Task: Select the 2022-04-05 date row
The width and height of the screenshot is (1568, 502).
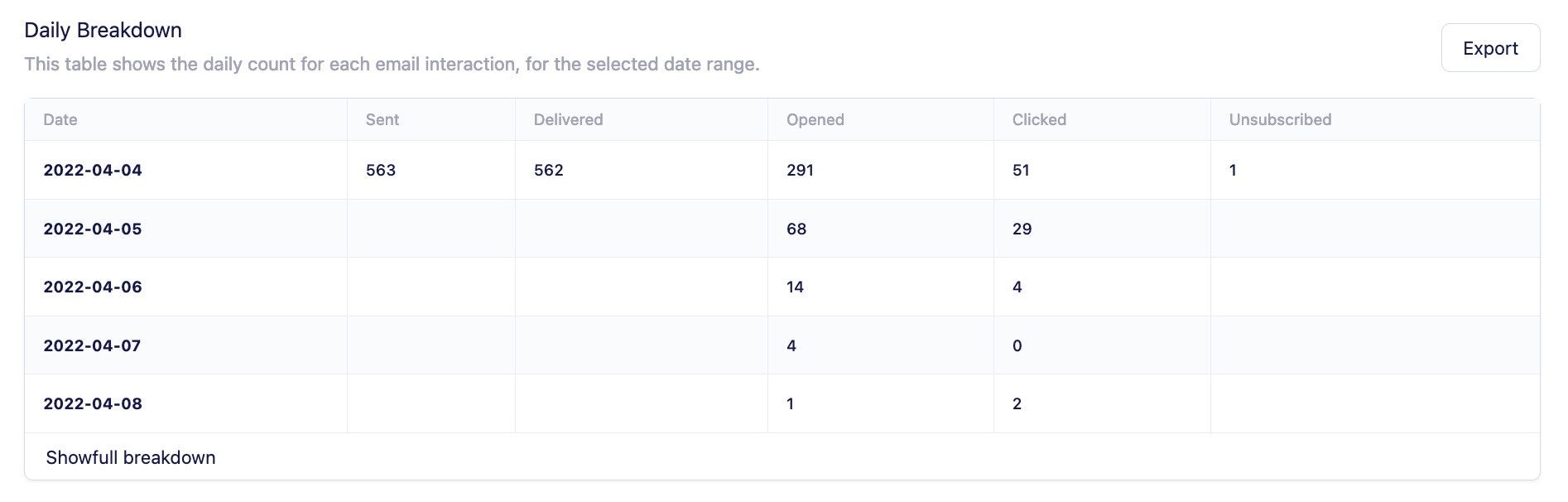Action: pos(93,229)
